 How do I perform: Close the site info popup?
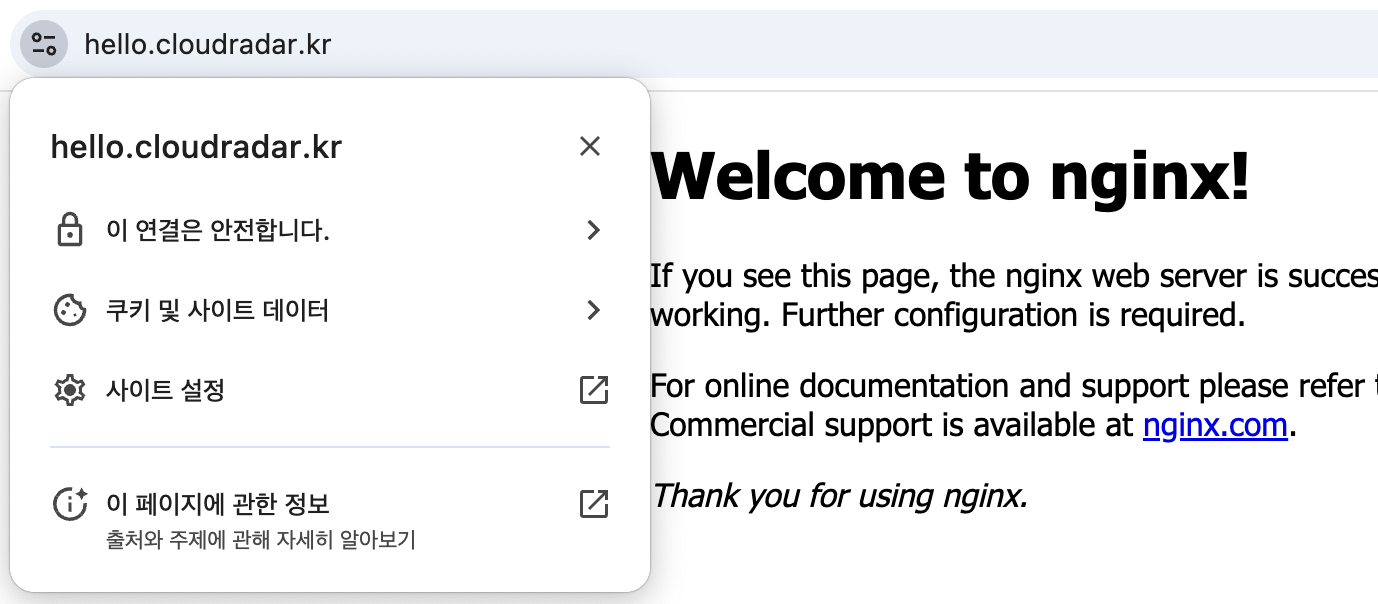[x=590, y=147]
